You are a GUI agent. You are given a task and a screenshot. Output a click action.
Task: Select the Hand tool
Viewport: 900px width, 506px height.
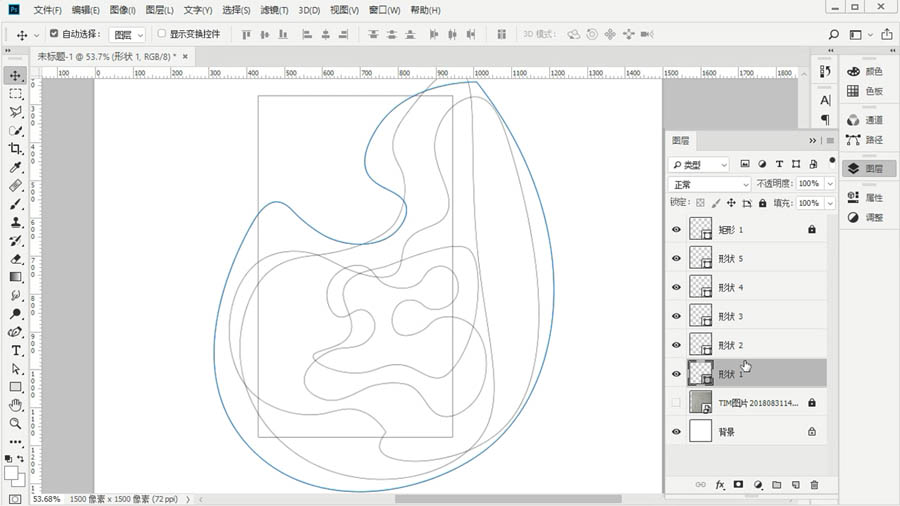16,405
